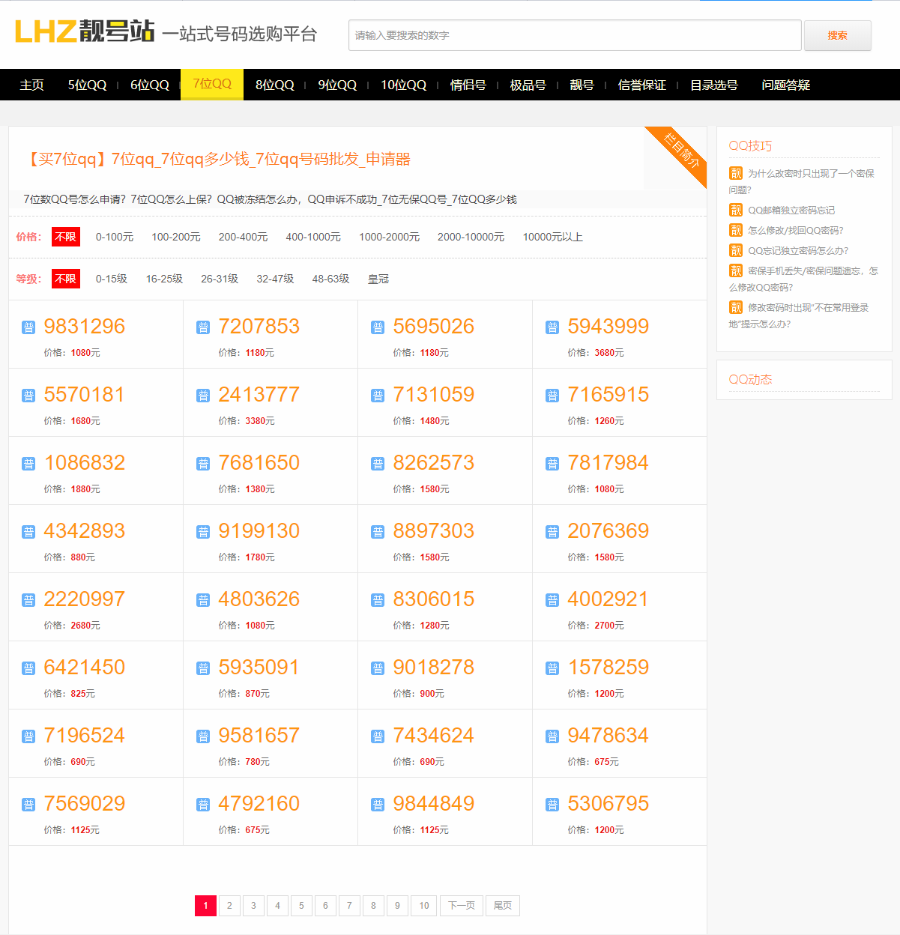The image size is (900, 935).
Task: Click the 普 badge next to 5306795
Action: [x=551, y=803]
